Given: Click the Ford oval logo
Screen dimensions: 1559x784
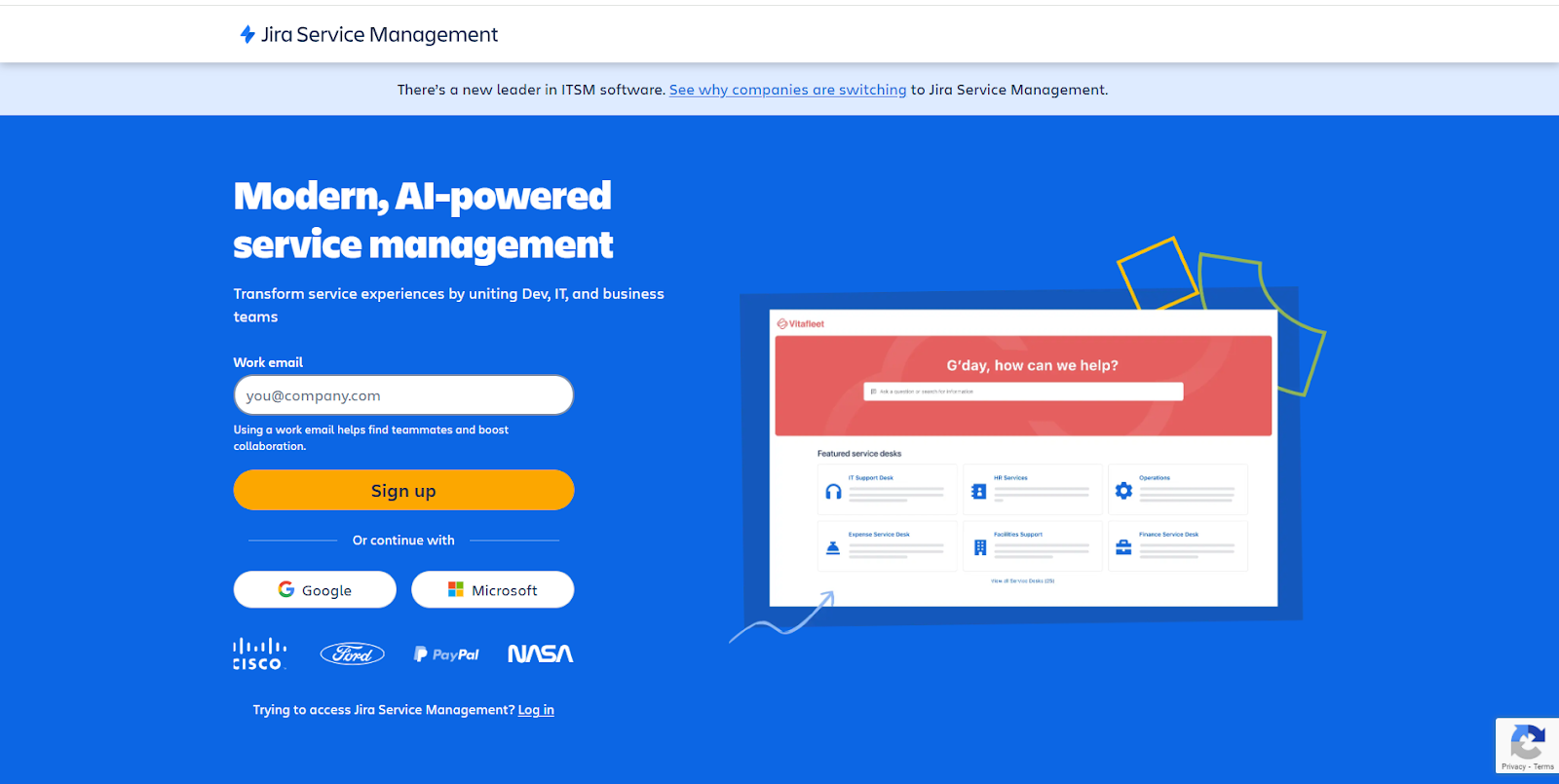Looking at the screenshot, I should pos(352,654).
